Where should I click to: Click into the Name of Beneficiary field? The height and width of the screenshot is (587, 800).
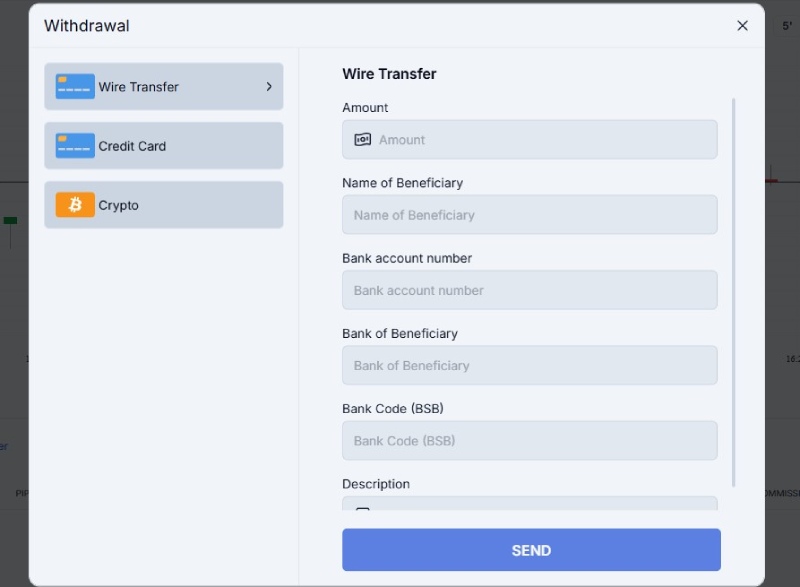530,215
